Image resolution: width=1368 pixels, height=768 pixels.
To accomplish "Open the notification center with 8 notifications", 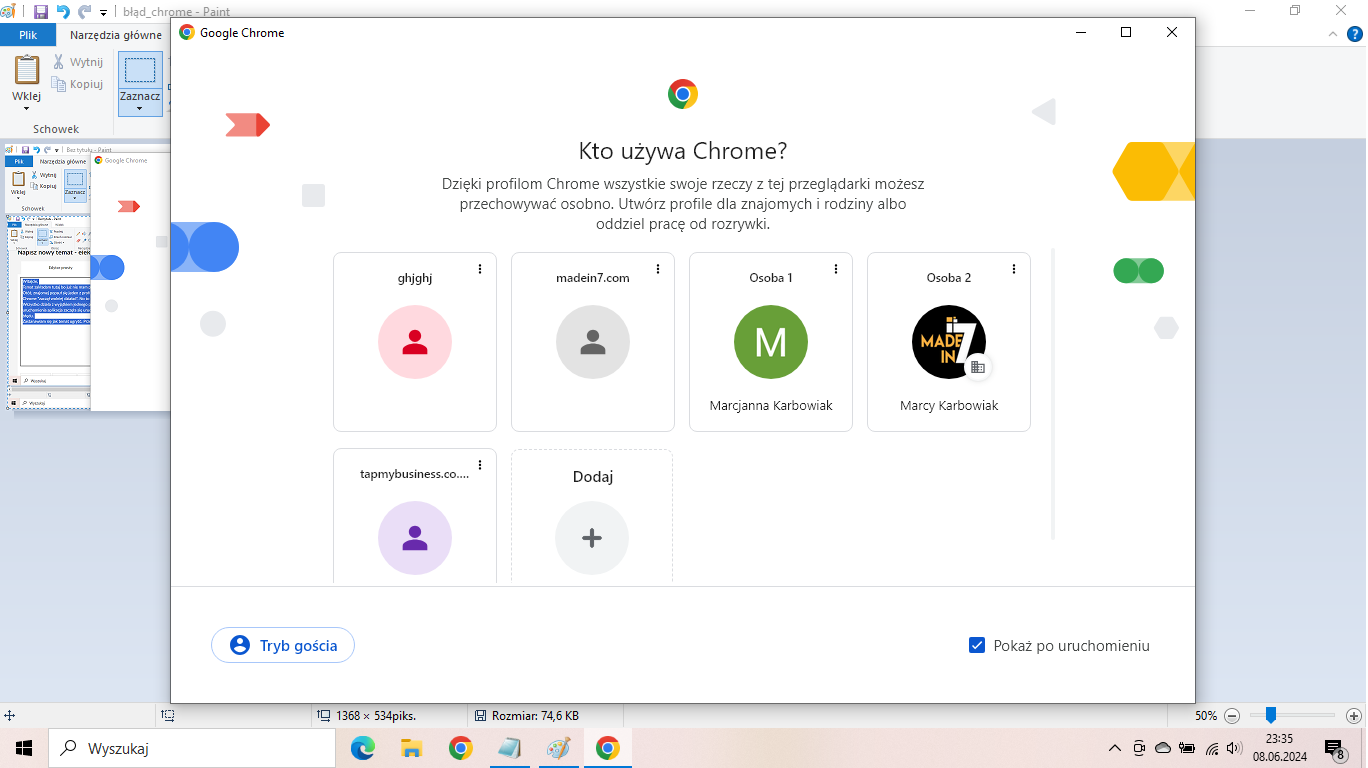I will click(1334, 748).
